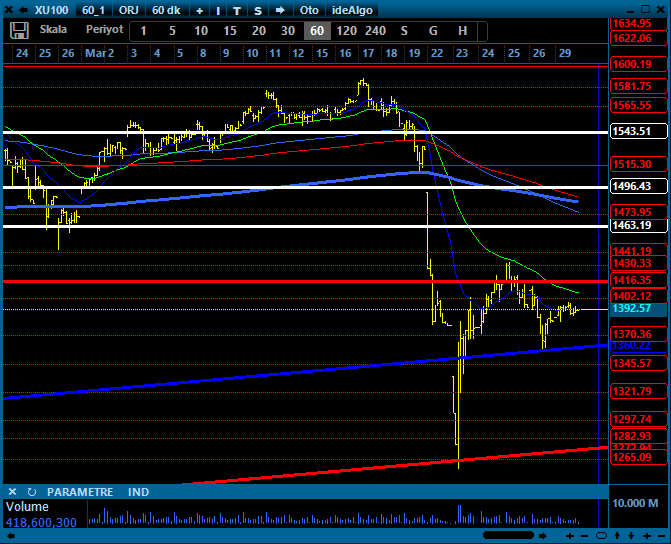The height and width of the screenshot is (544, 671).
Task: Click the Volume value 418,600,300
Action: pos(41,522)
